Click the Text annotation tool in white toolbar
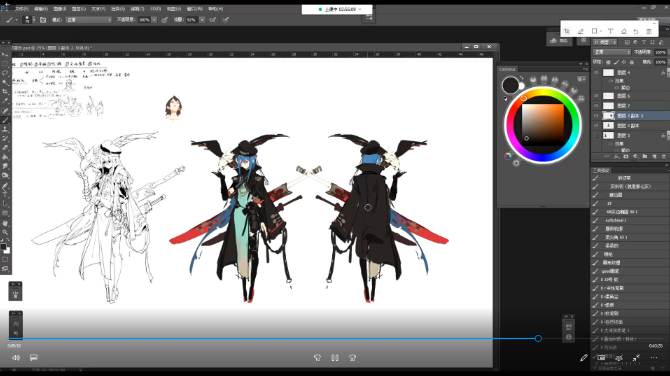The image size is (670, 376). click(610, 31)
